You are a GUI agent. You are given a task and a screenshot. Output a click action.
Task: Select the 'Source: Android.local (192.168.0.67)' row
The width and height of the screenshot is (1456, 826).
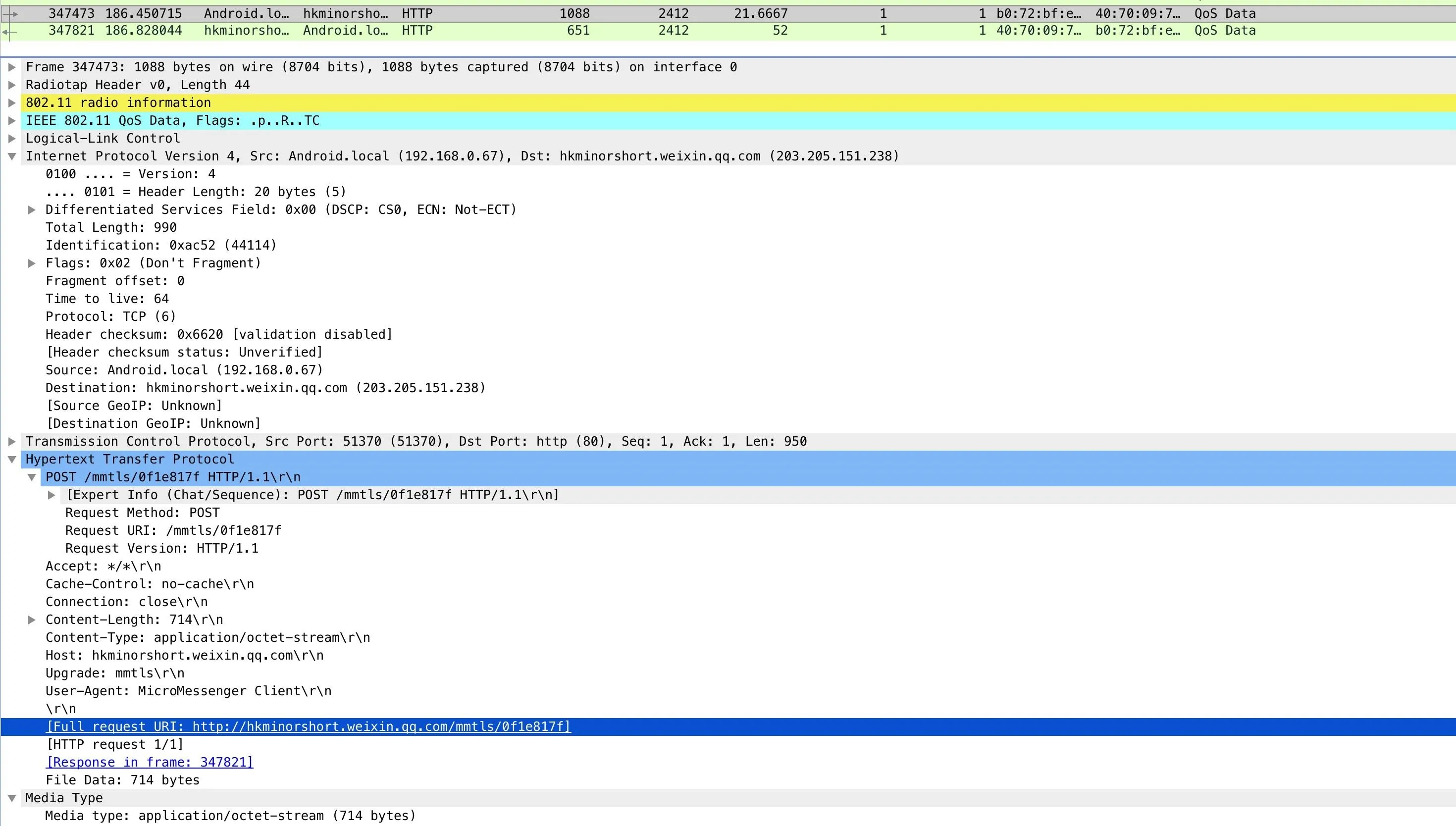tap(184, 370)
